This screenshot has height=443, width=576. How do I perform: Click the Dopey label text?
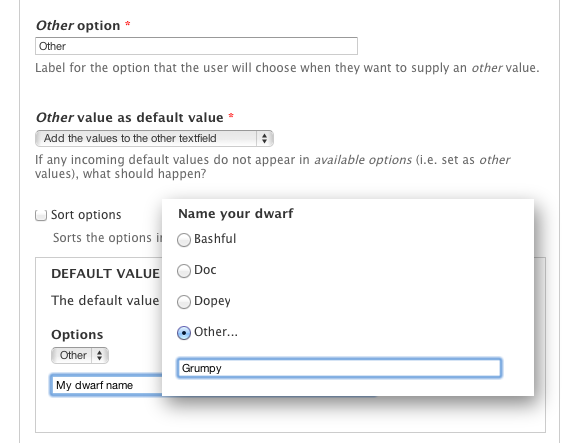(212, 301)
